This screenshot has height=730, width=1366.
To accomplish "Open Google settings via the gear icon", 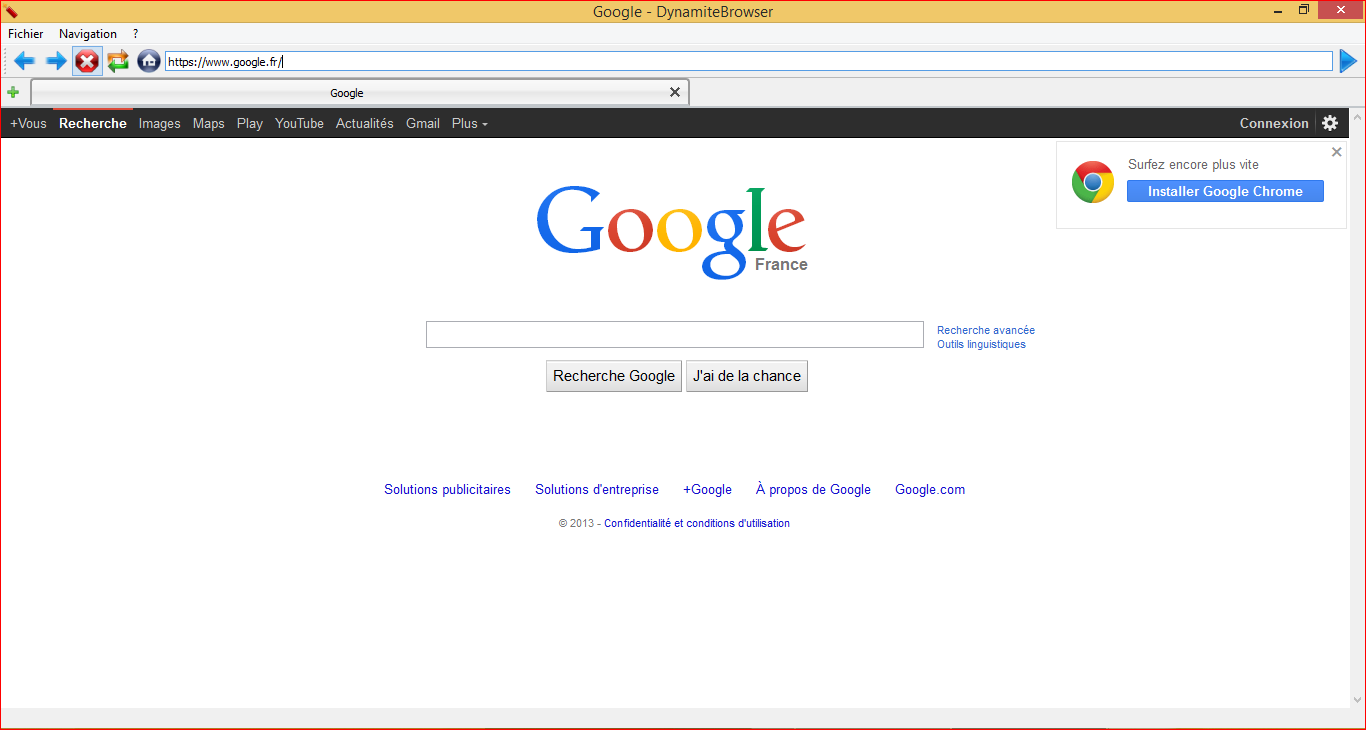I will 1330,123.
